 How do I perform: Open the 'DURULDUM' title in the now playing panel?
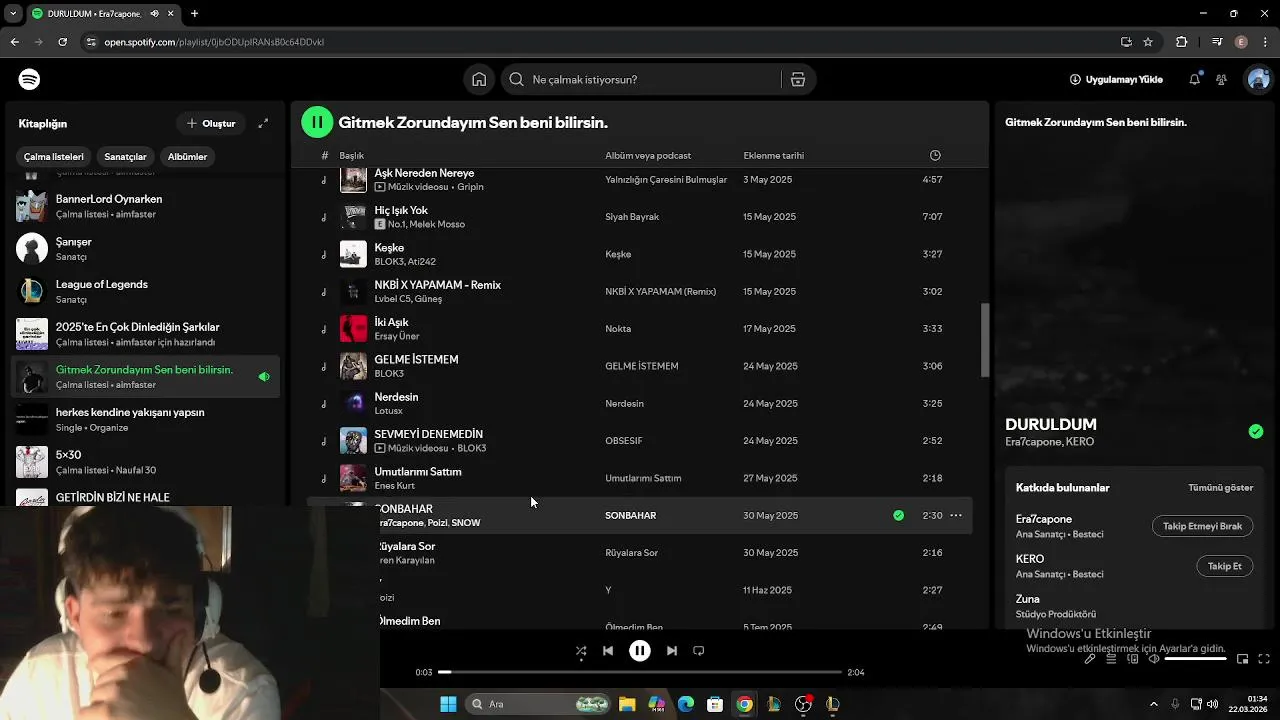(x=1051, y=424)
